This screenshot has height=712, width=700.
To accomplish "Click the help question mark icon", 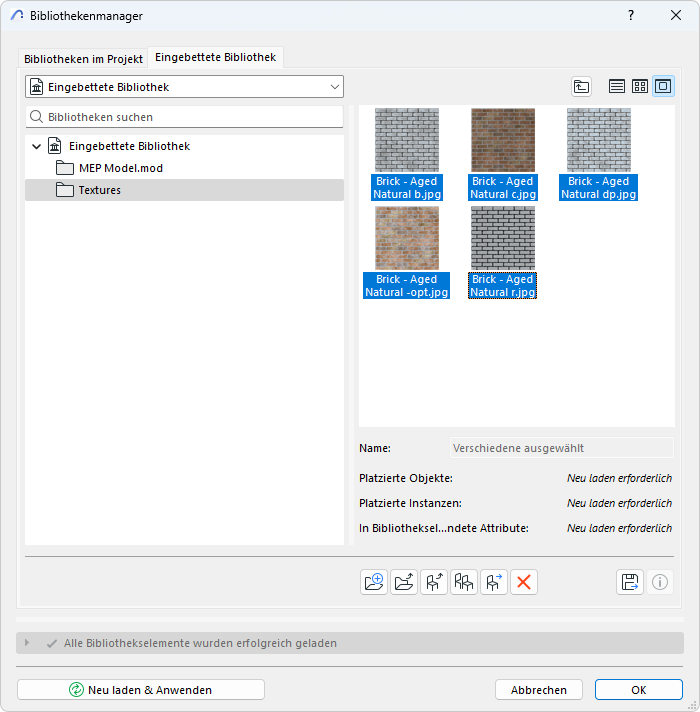I will pyautogui.click(x=631, y=15).
